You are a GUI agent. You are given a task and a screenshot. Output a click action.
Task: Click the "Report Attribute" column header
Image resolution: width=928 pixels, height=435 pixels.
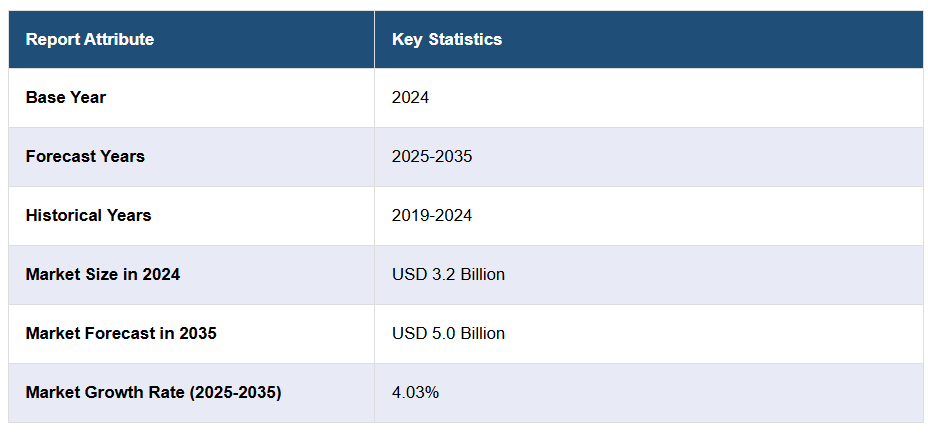coord(90,40)
